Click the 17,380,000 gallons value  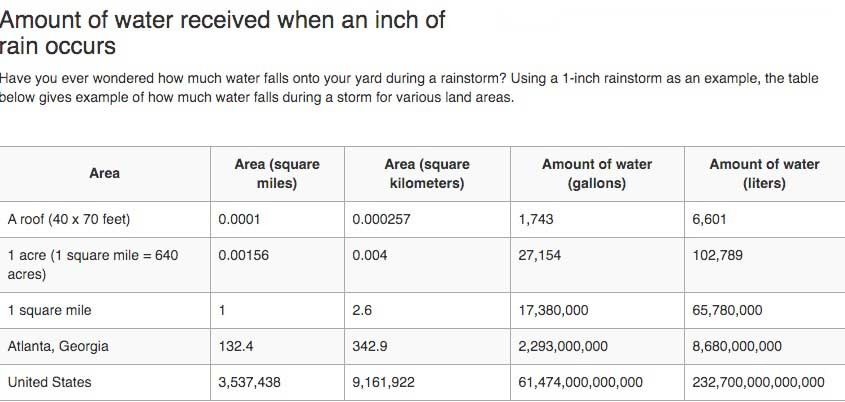click(553, 310)
